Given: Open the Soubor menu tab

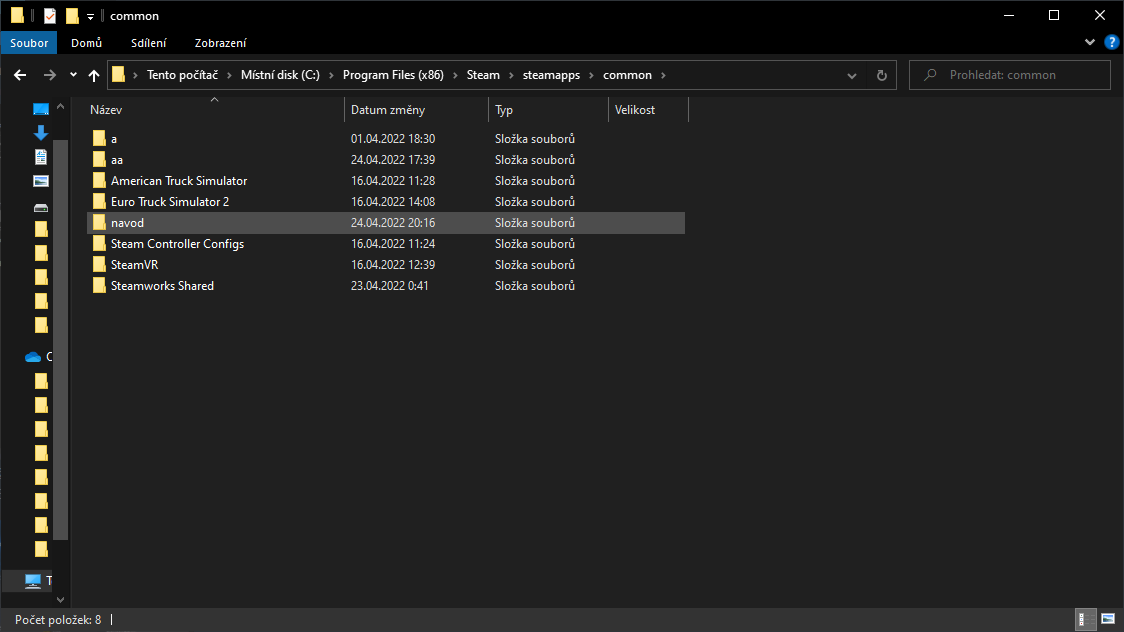Looking at the screenshot, I should tap(29, 42).
